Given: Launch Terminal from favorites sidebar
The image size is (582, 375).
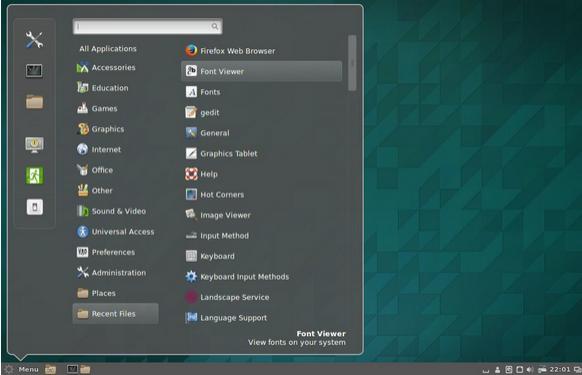Looking at the screenshot, I should 34,71.
